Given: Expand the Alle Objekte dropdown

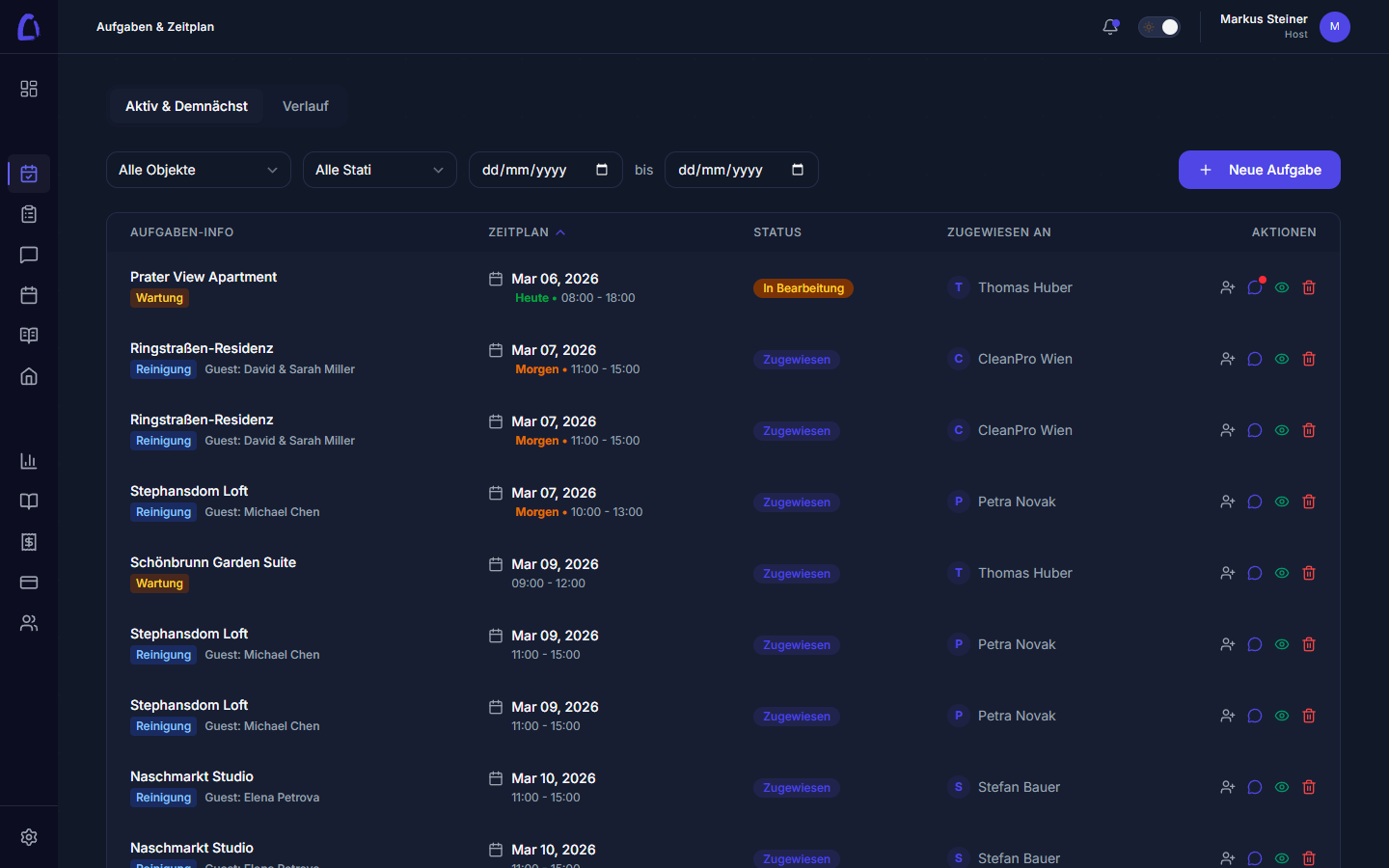Looking at the screenshot, I should click(198, 170).
